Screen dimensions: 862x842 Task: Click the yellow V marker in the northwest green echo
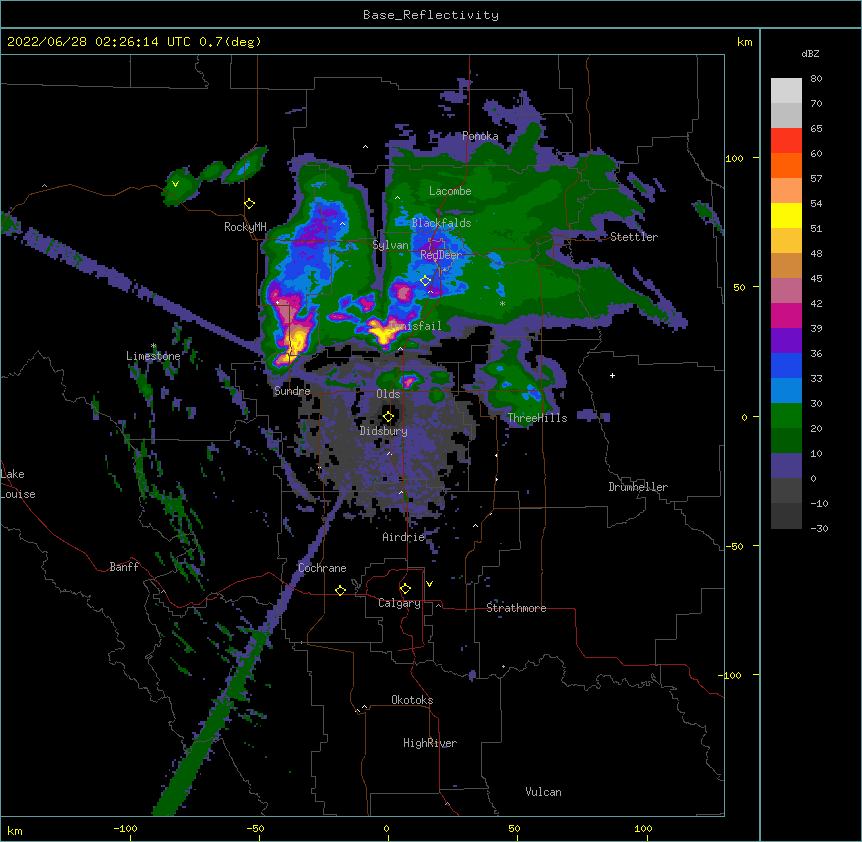(175, 184)
